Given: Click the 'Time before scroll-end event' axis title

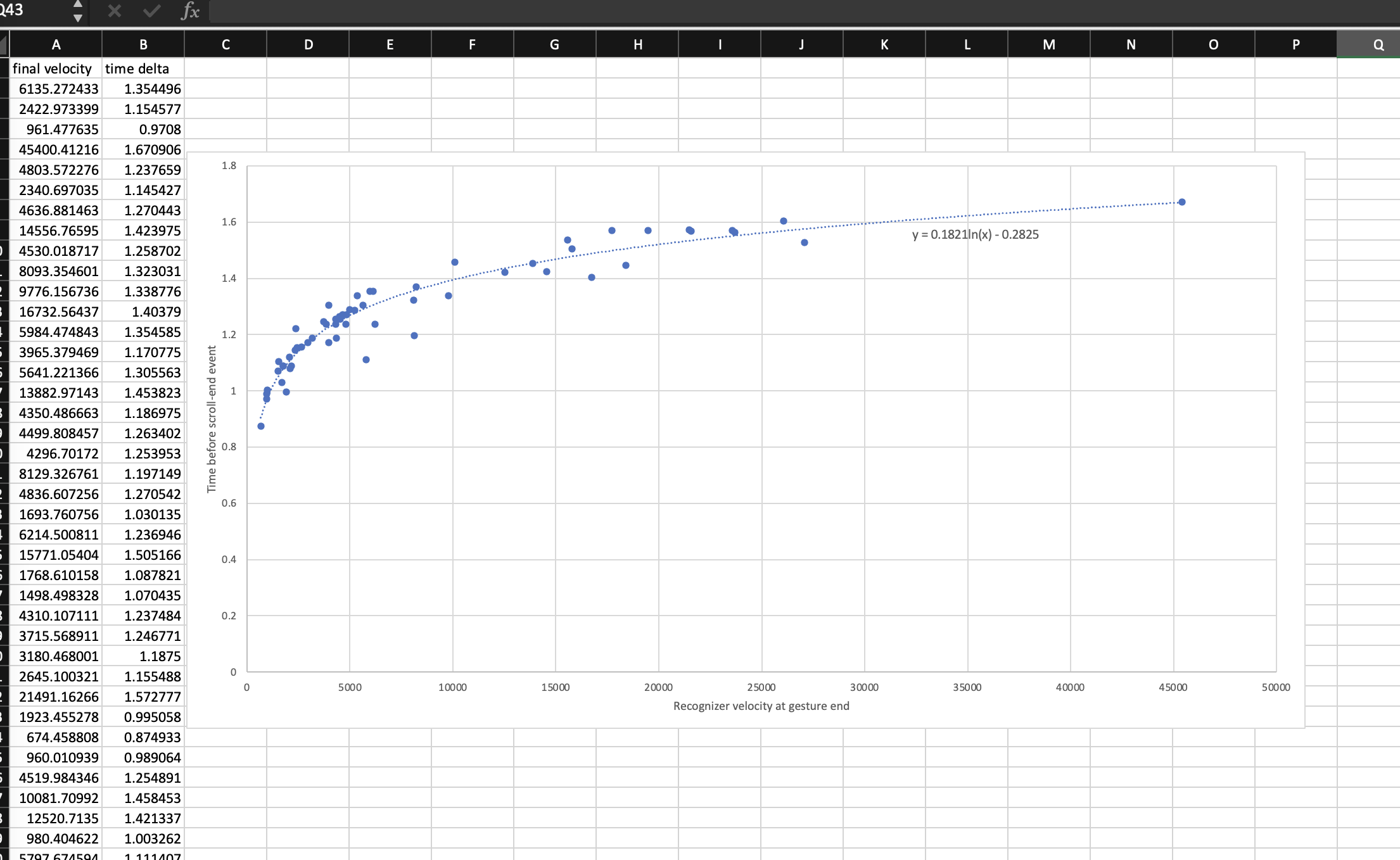Looking at the screenshot, I should (x=212, y=419).
